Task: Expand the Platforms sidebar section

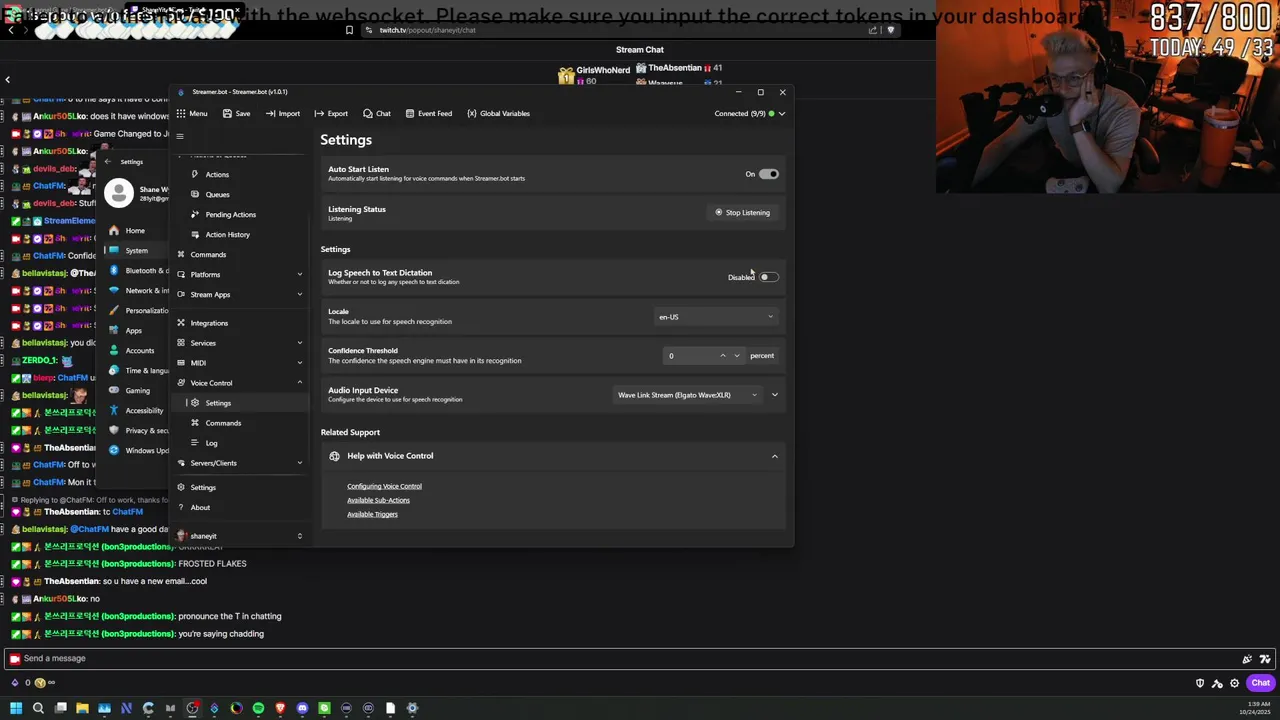Action: coord(240,274)
